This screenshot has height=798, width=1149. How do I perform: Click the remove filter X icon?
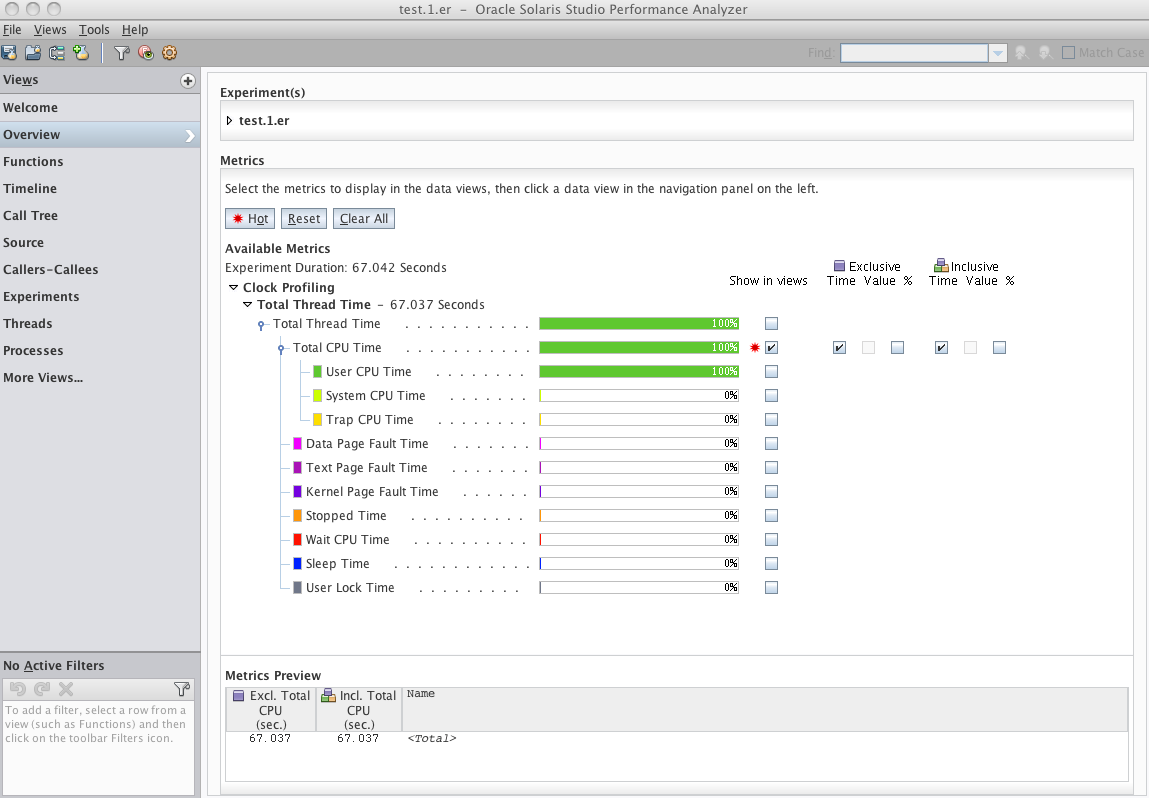tap(66, 689)
